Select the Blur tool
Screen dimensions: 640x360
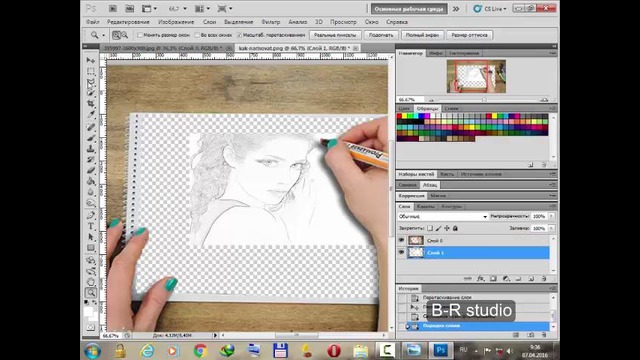click(91, 193)
